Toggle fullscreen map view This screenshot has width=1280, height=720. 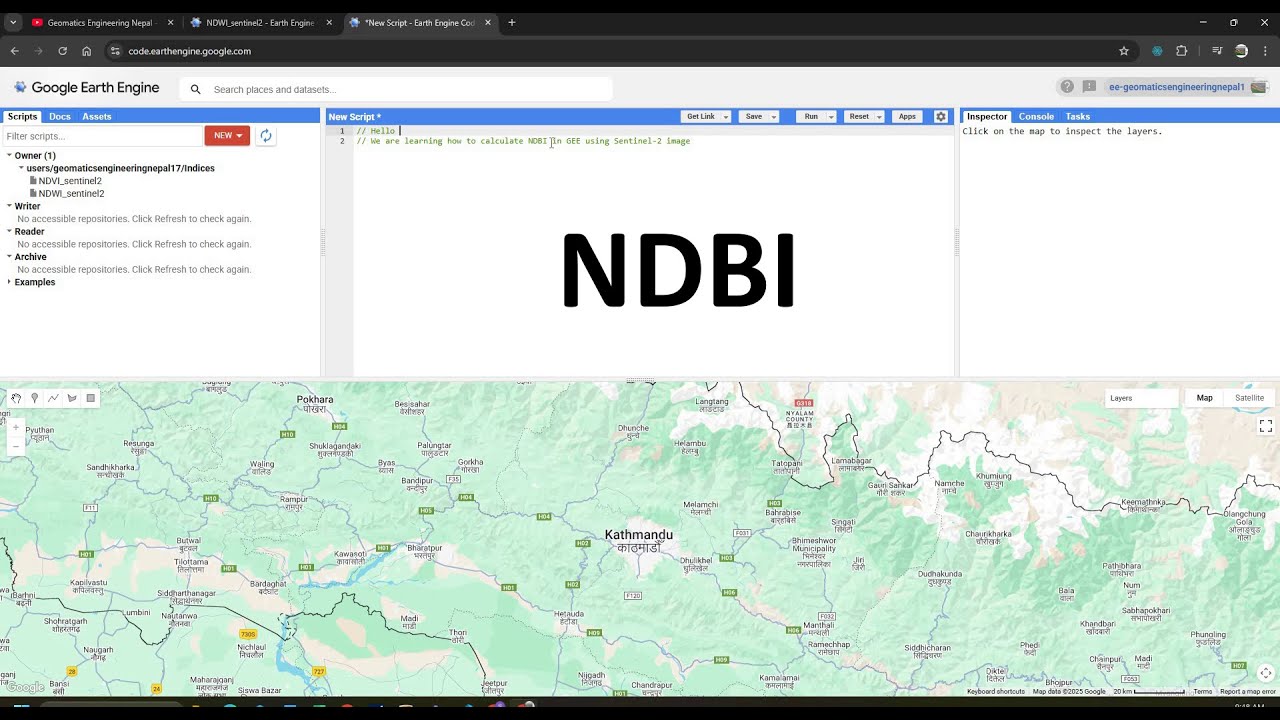(1265, 426)
